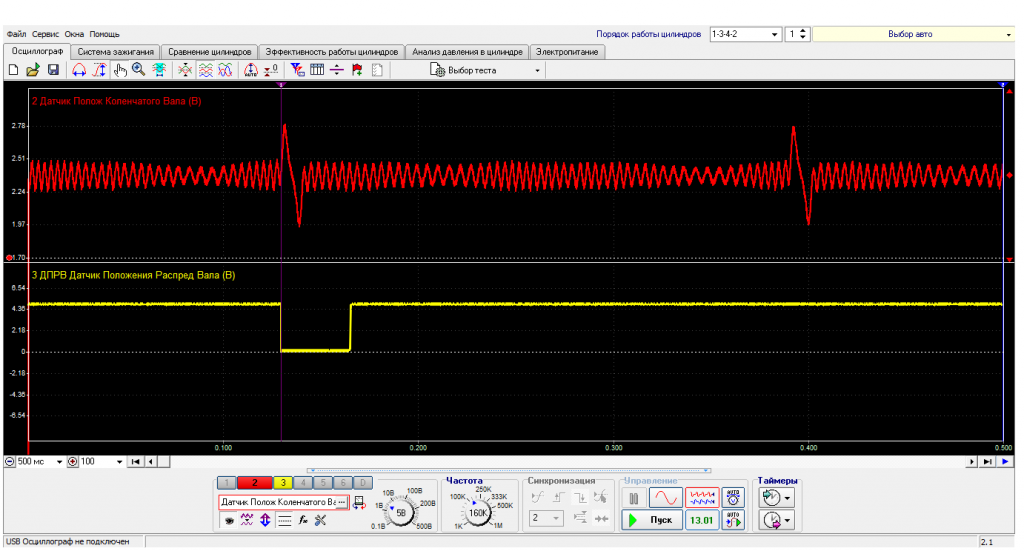Click the teal fit-waveform toolbar icon
The height and width of the screenshot is (551, 1024).
pos(159,70)
